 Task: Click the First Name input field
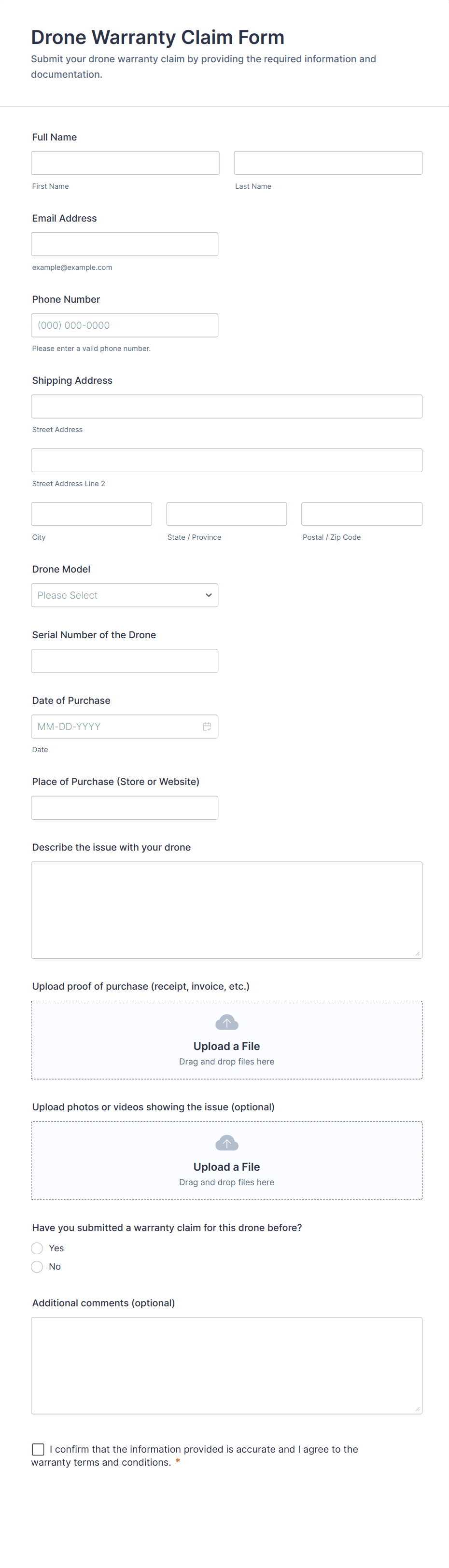point(125,163)
